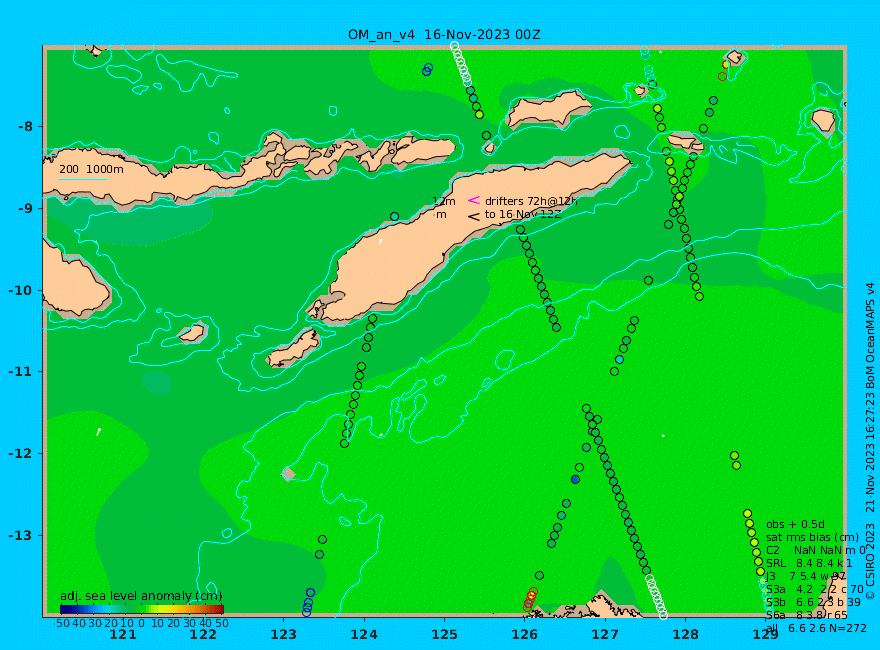Click the lone green circle north of Timor's coast
The height and width of the screenshot is (650, 880).
(395, 217)
